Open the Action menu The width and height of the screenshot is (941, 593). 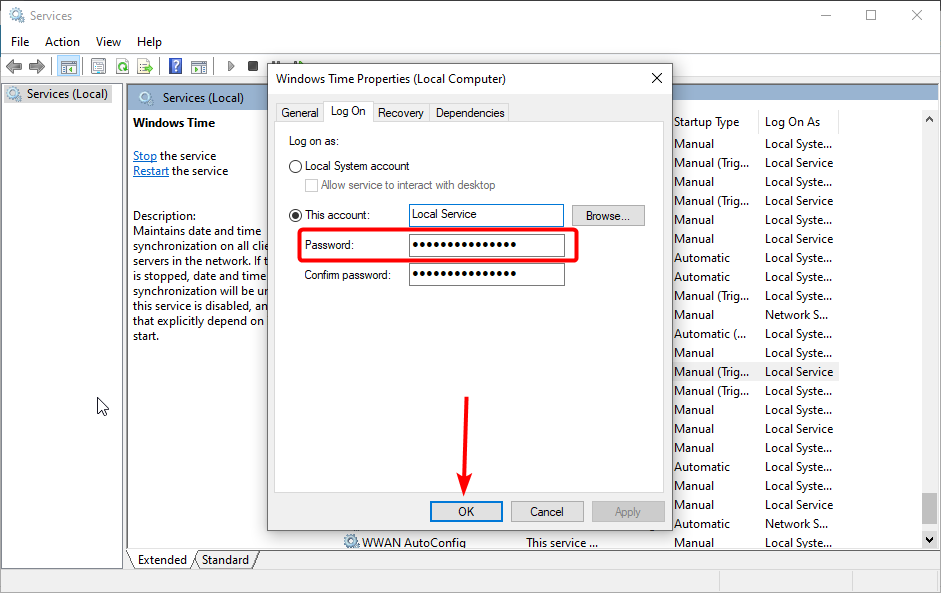point(62,41)
